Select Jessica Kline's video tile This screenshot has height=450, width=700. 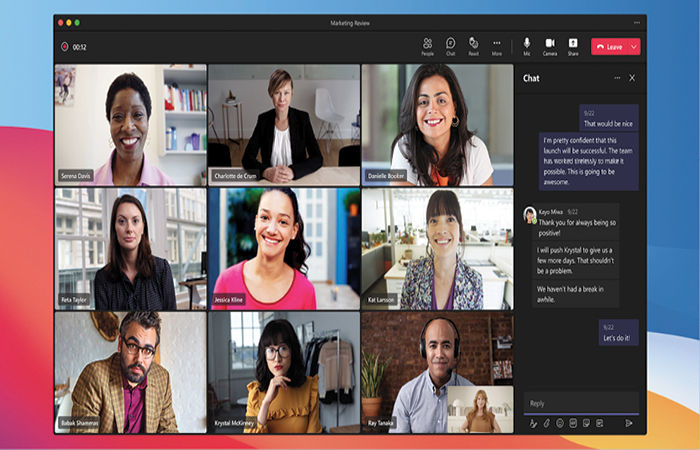283,249
